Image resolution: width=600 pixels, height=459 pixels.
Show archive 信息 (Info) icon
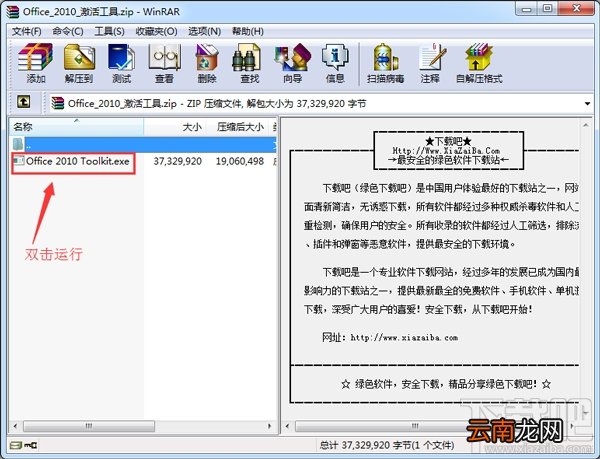tap(335, 63)
